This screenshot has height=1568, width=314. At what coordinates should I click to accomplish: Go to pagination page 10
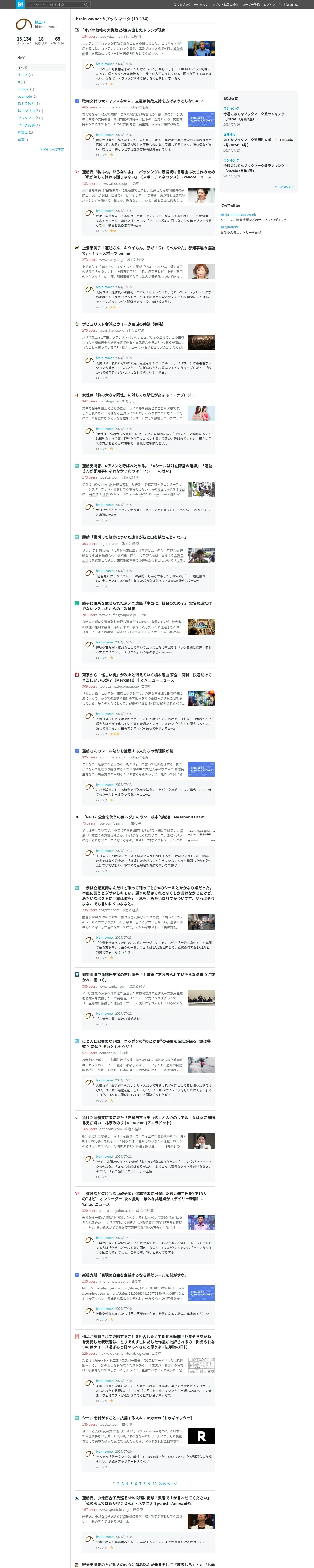coord(154,1484)
